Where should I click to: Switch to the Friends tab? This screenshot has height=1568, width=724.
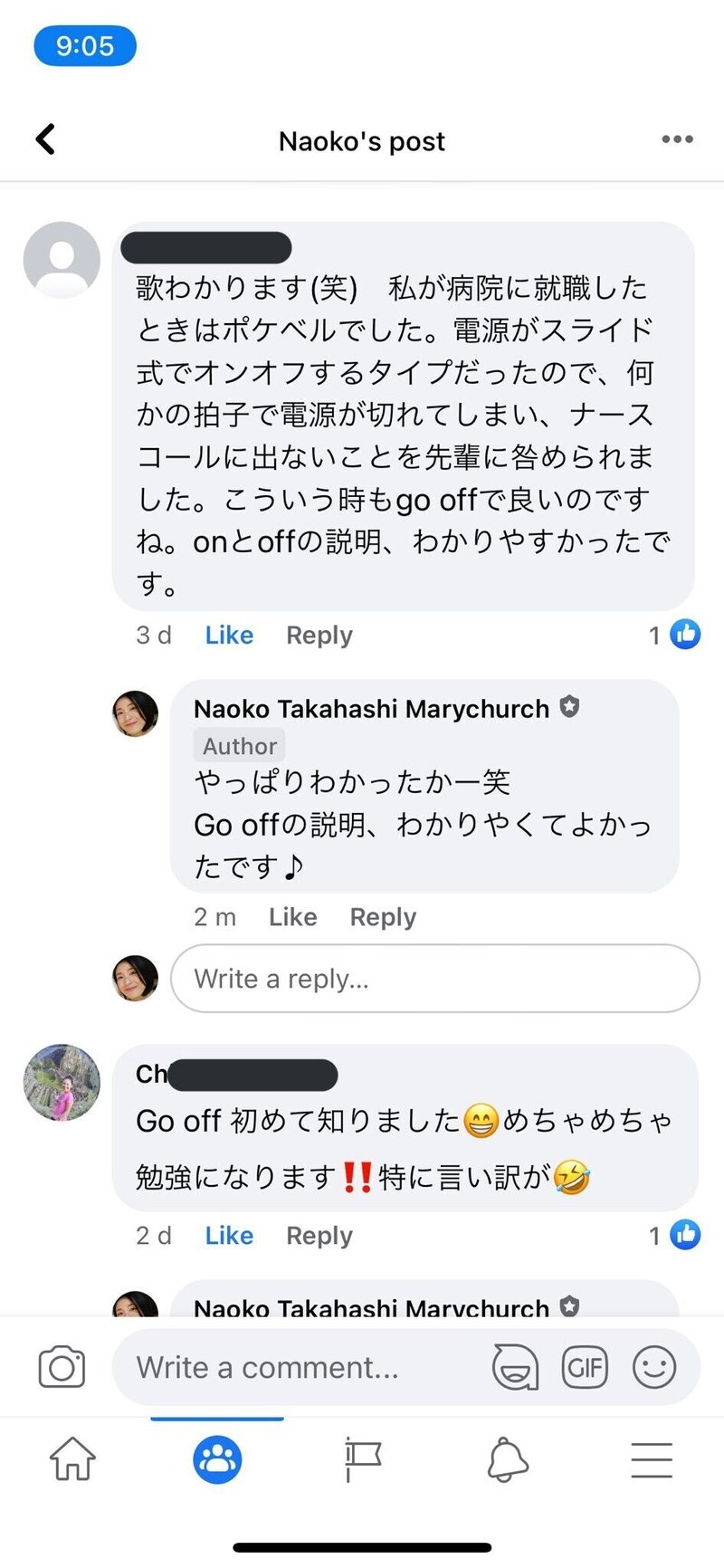(x=217, y=1460)
